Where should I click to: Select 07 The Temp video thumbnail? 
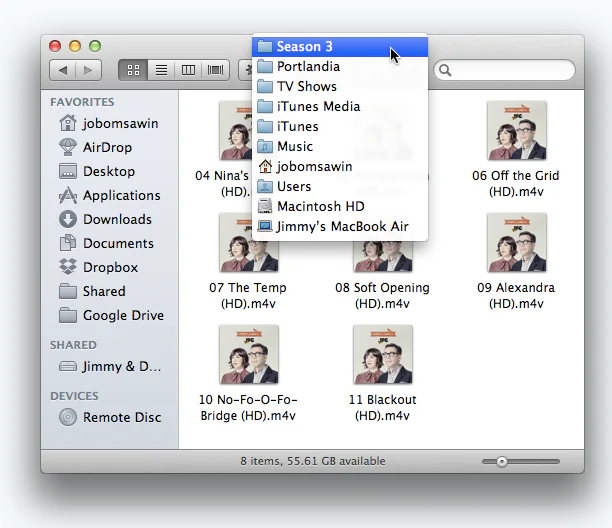pyautogui.click(x=249, y=242)
